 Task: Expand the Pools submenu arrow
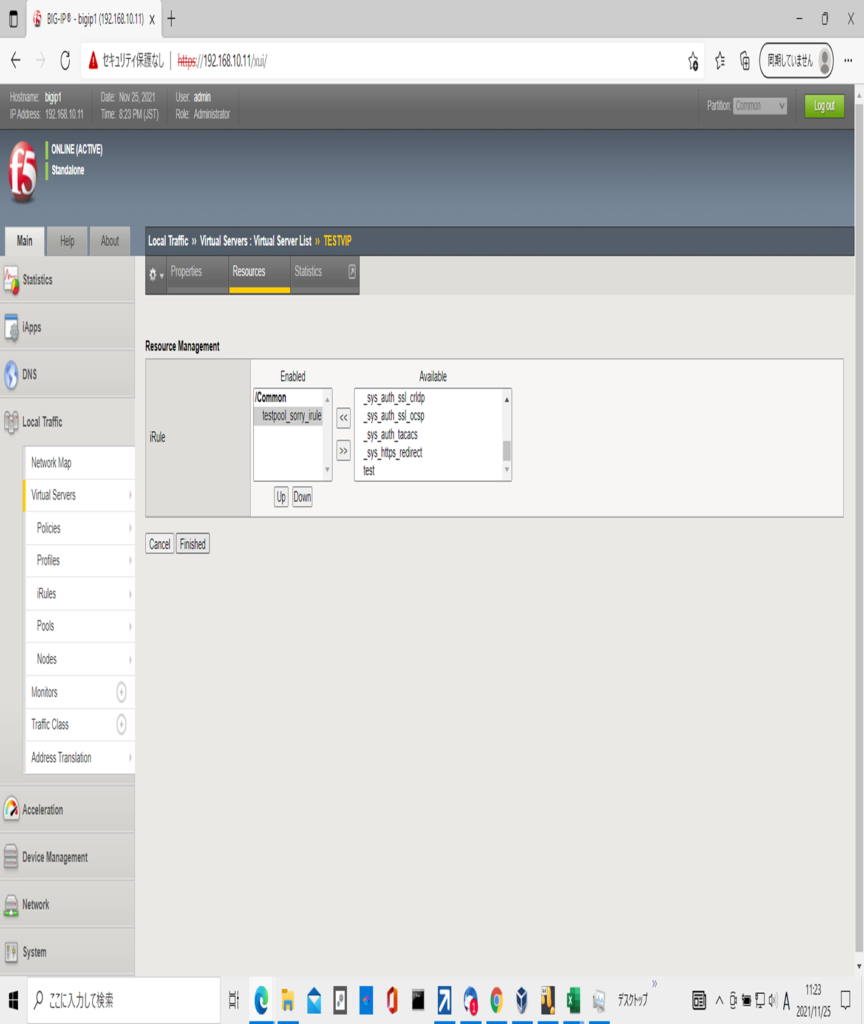coord(130,626)
